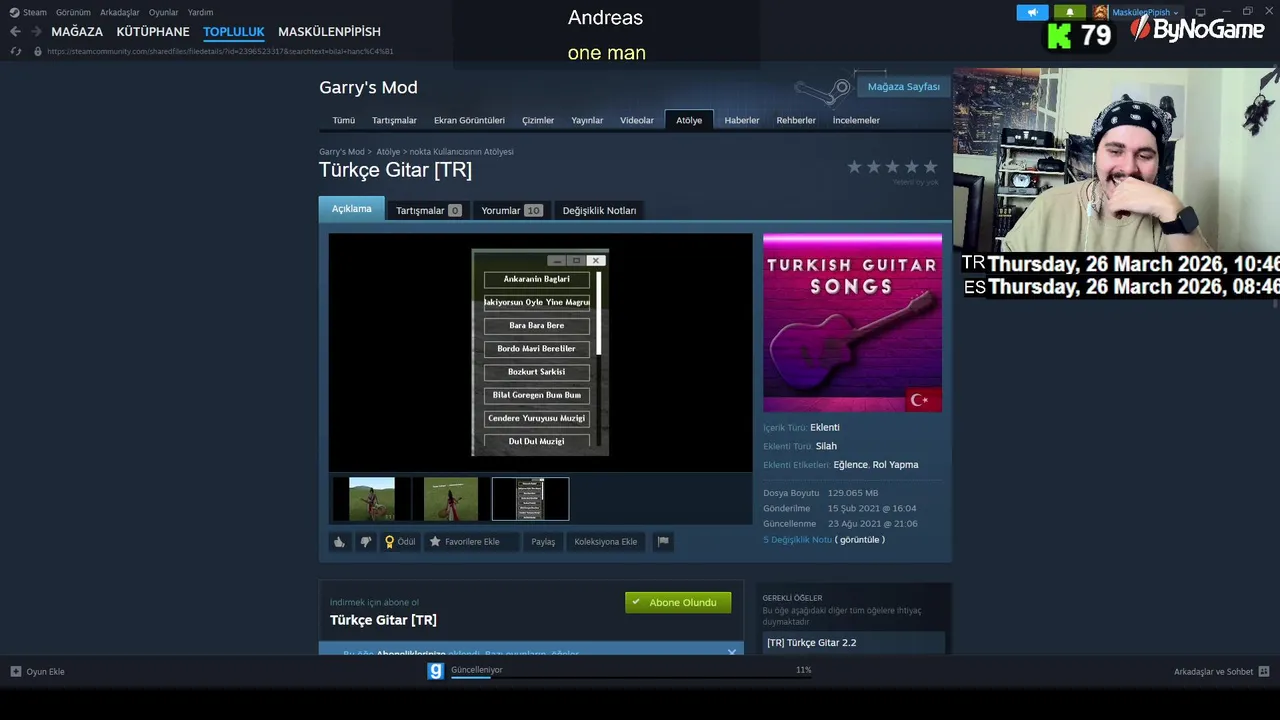Screen dimensions: 1280x720
Task: Open notifications bell icon
Action: pyautogui.click(x=1069, y=12)
